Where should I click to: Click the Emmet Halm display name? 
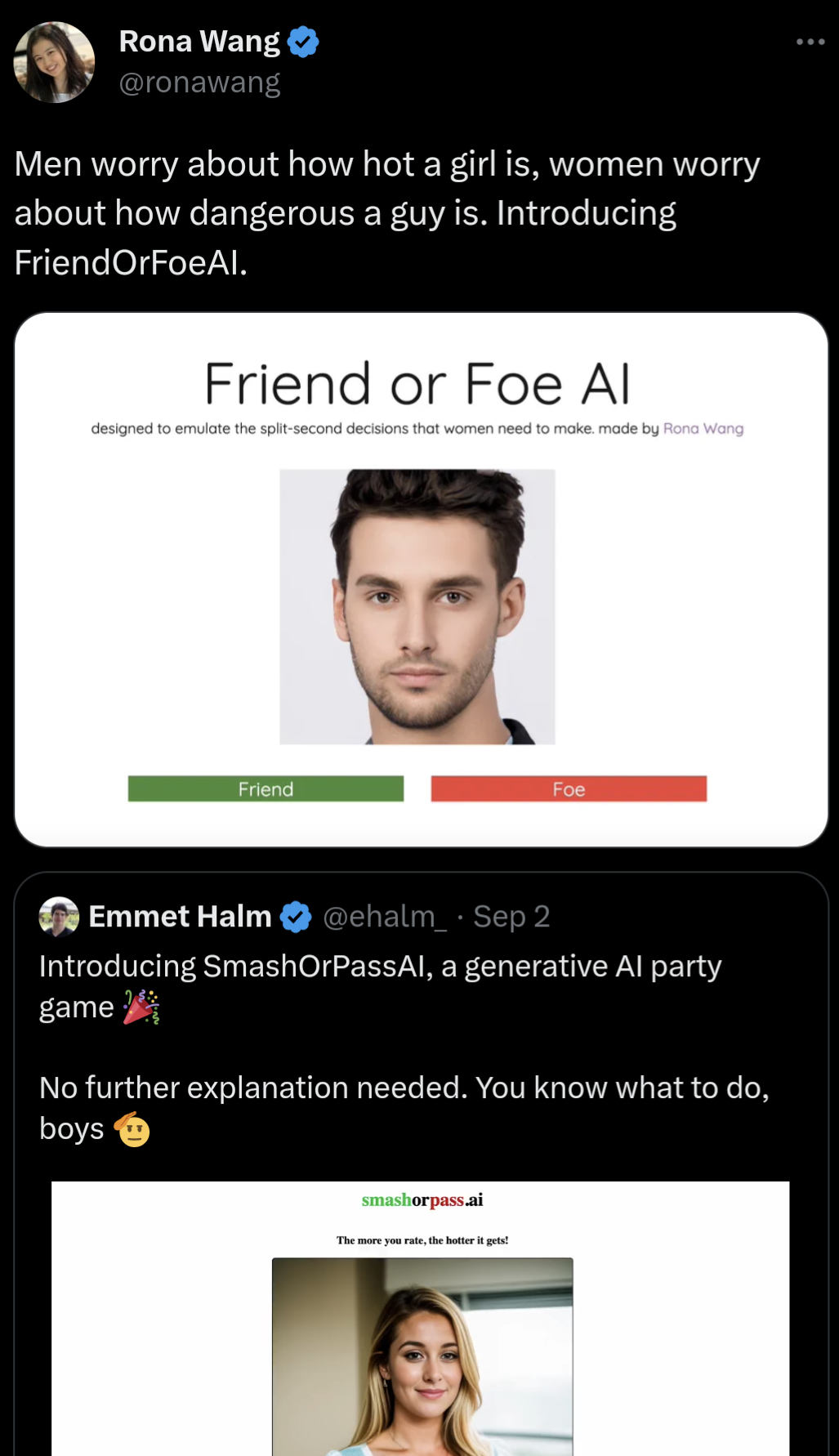180,917
